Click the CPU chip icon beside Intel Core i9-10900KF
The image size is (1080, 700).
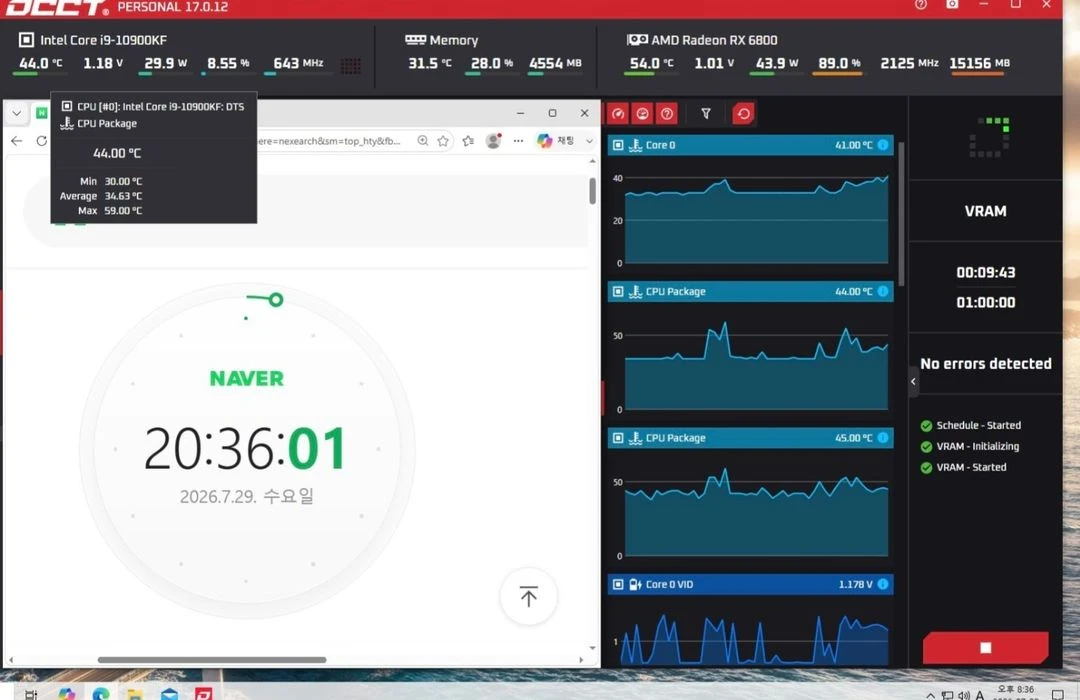pyautogui.click(x=26, y=40)
